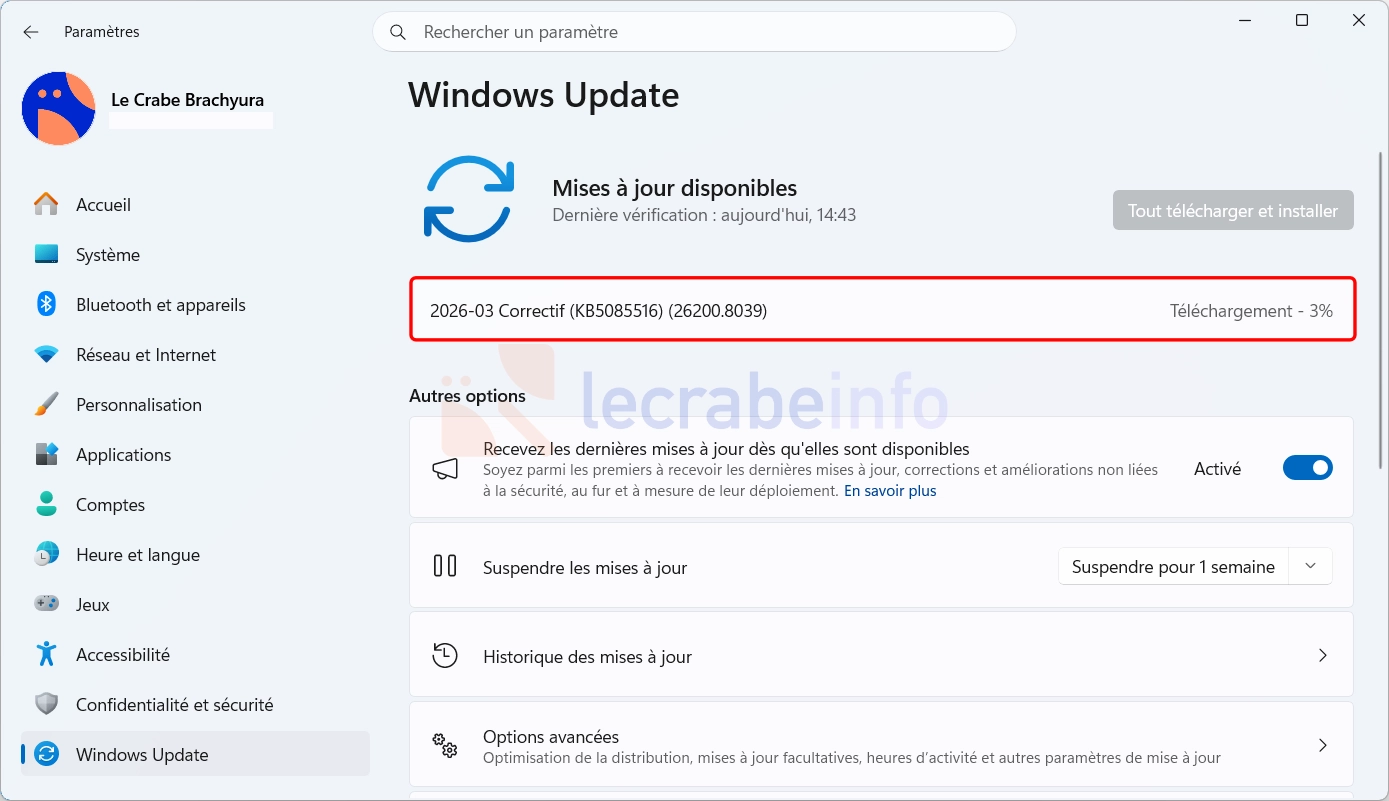Click the Confidentialité et sécurité shield icon

tap(46, 704)
